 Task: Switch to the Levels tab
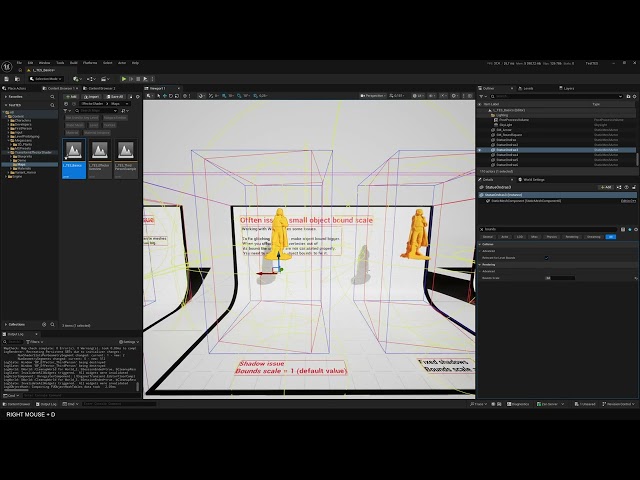click(528, 88)
